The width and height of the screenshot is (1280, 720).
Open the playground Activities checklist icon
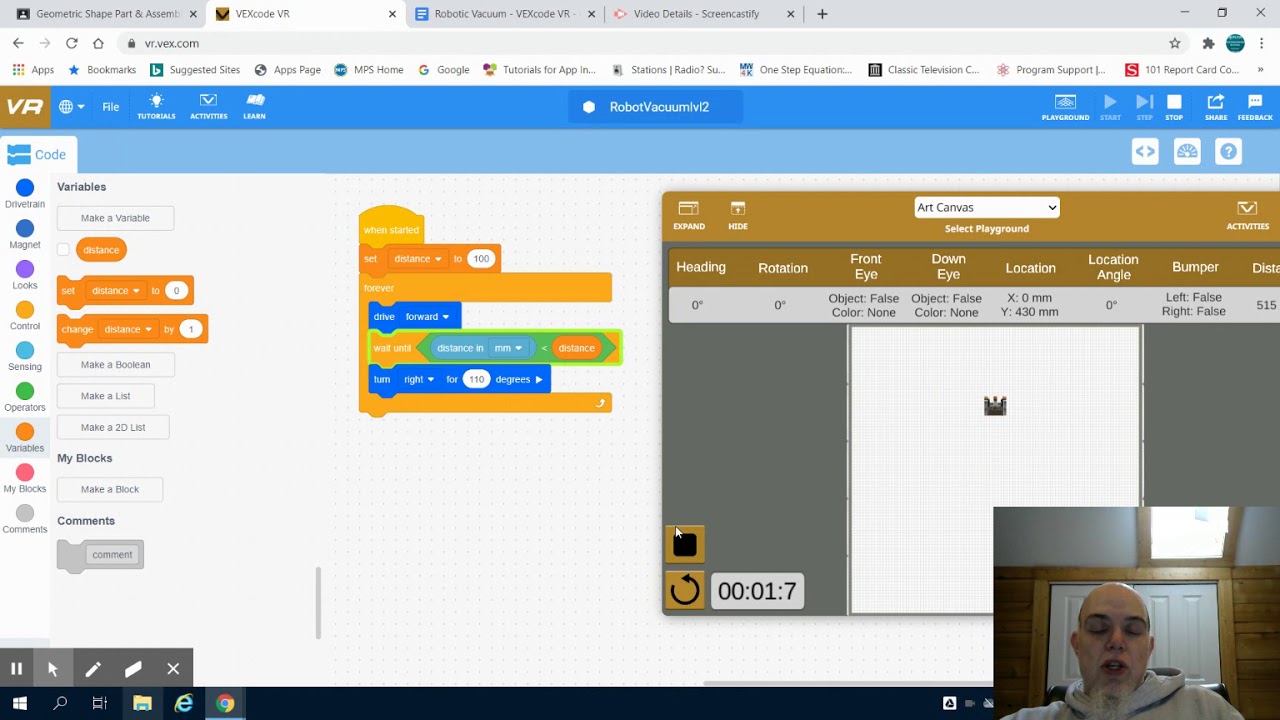click(1247, 214)
